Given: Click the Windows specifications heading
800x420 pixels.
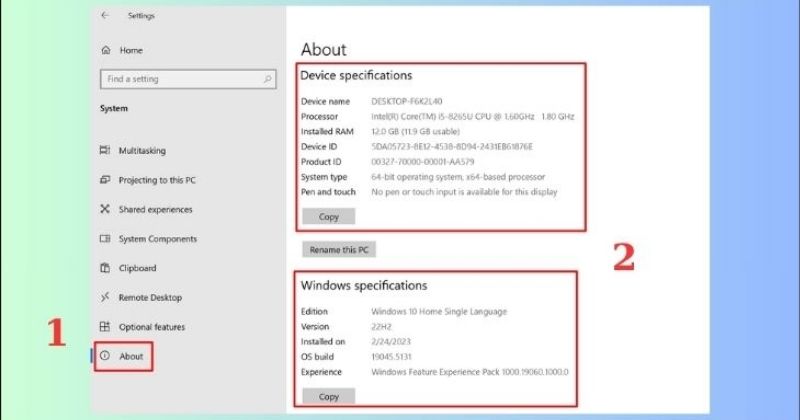Looking at the screenshot, I should click(364, 285).
